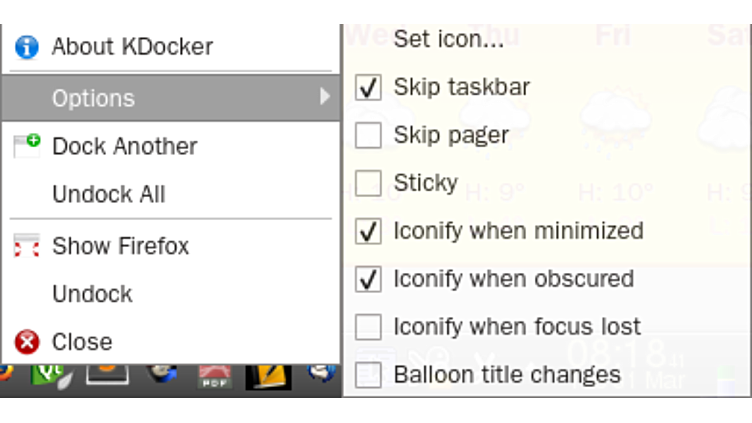Disable Iconify when minimized

tap(369, 231)
